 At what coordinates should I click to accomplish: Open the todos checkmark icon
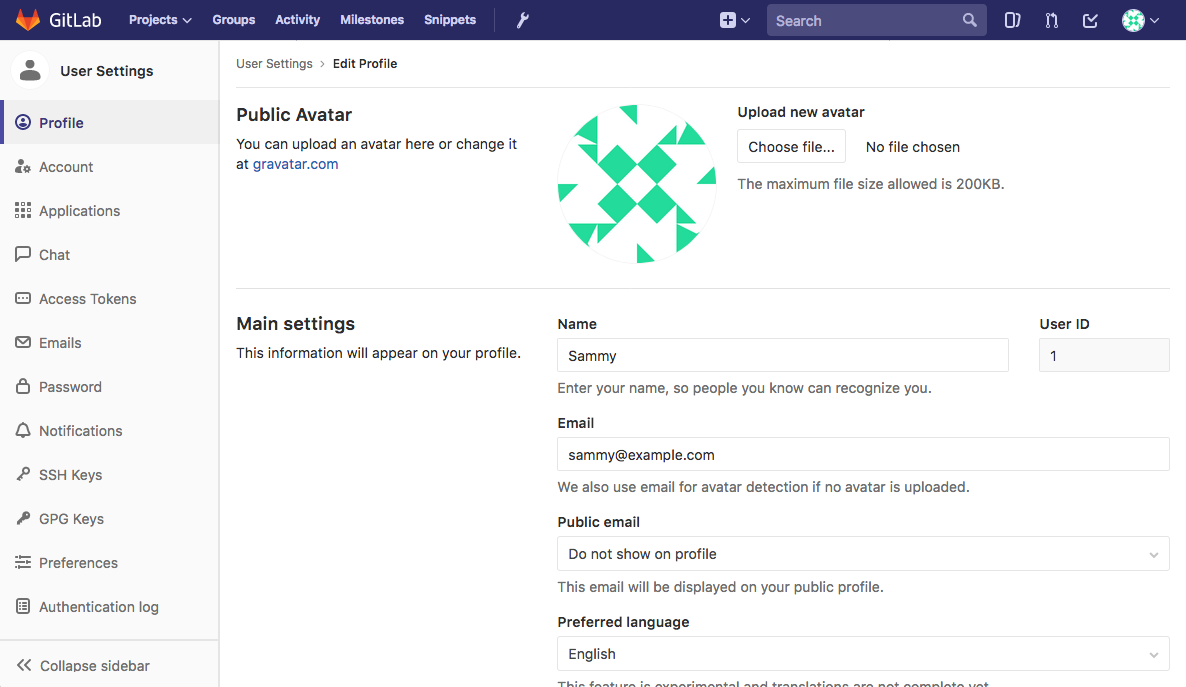(x=1089, y=19)
